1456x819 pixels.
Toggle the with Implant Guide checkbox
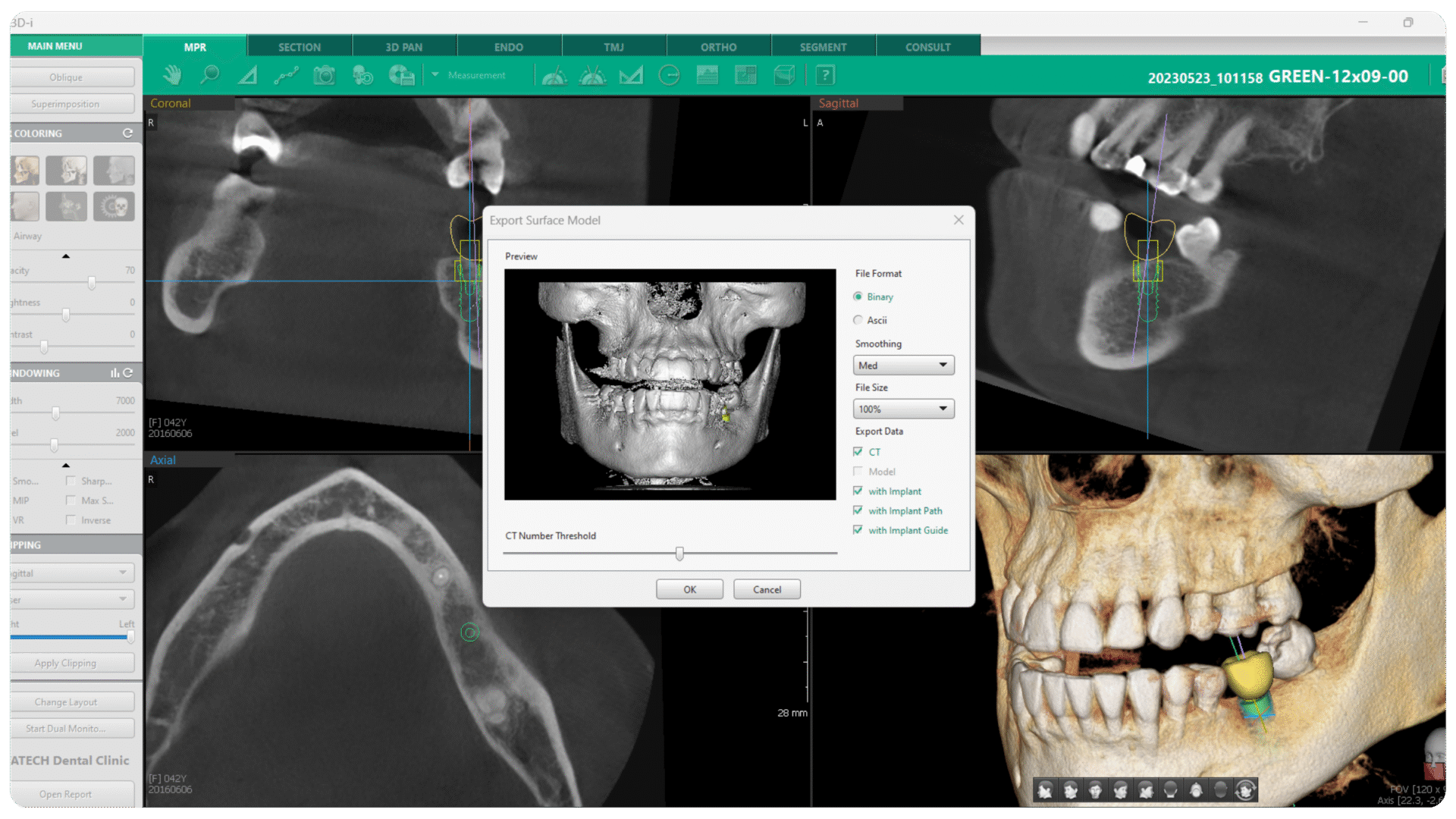tap(858, 530)
